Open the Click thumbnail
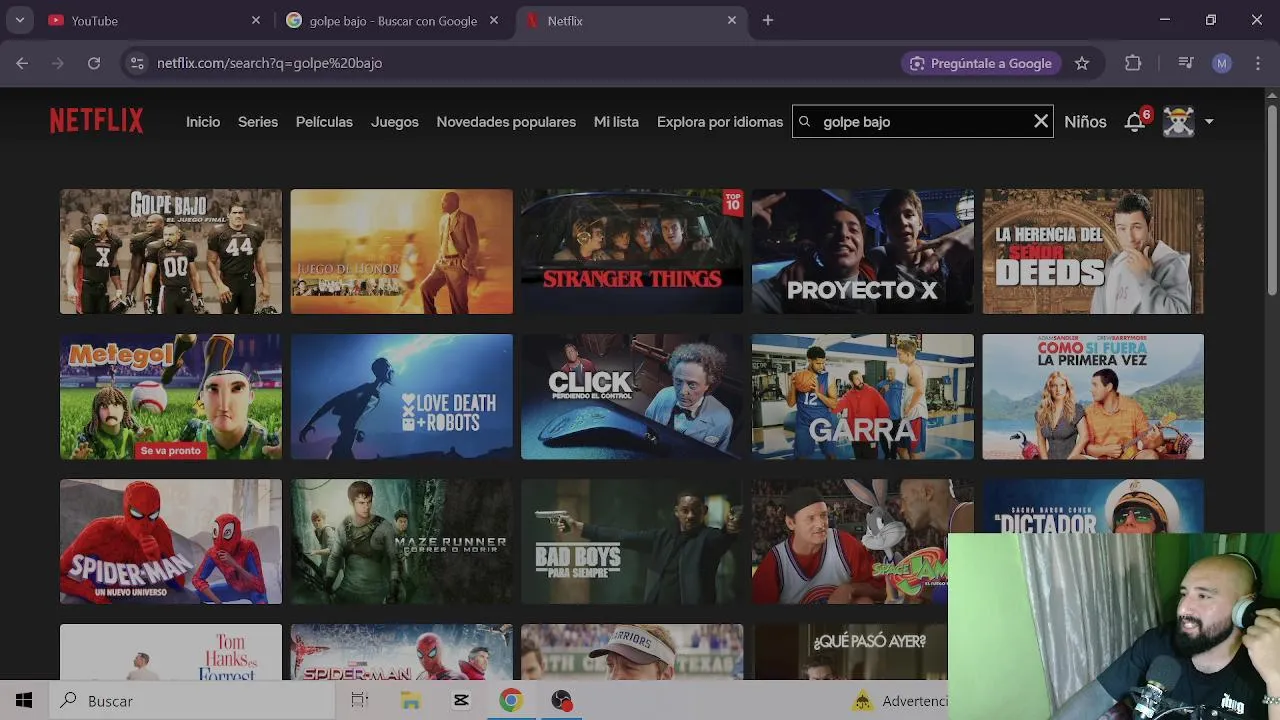 pyautogui.click(x=632, y=397)
